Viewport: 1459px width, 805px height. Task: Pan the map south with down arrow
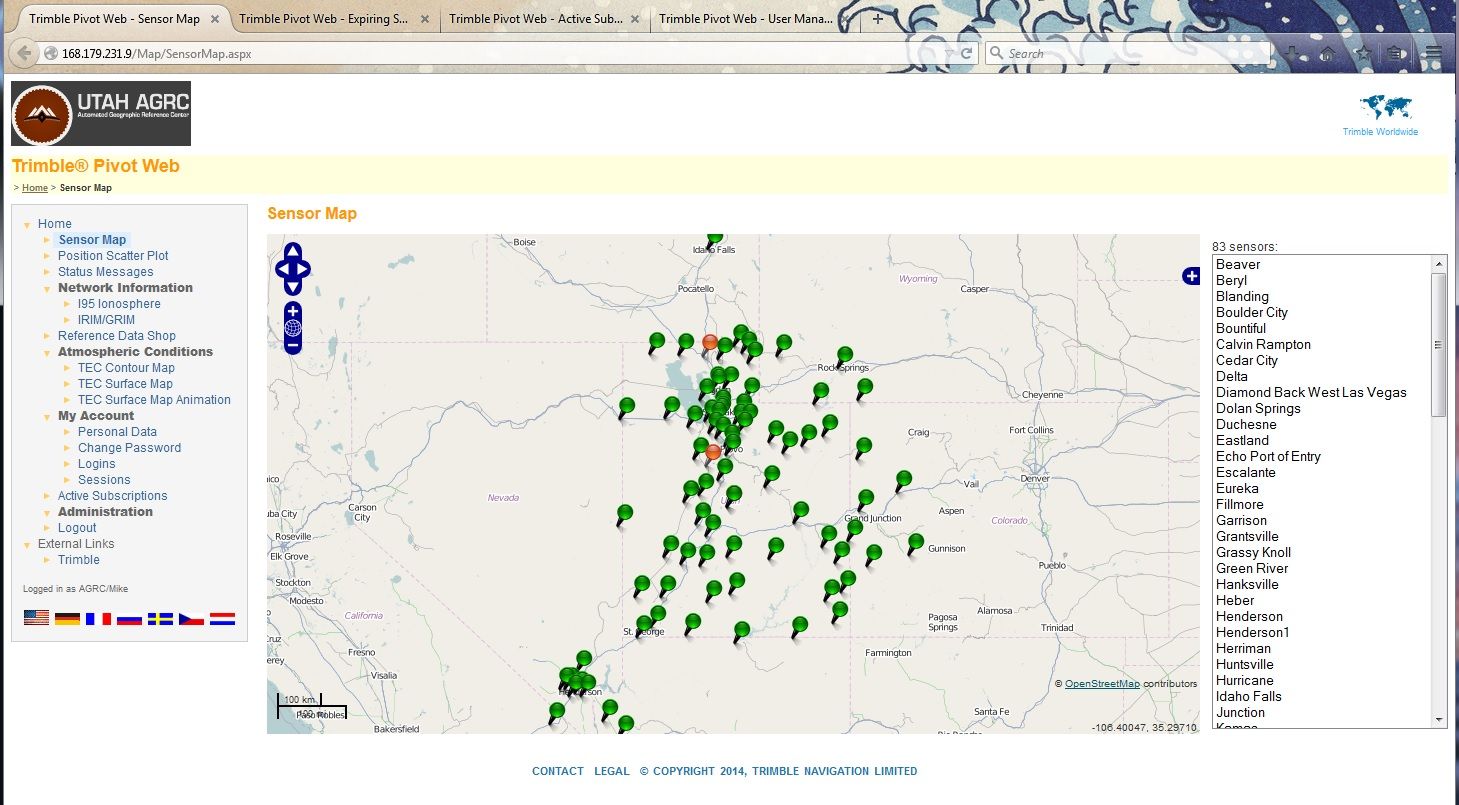(292, 287)
